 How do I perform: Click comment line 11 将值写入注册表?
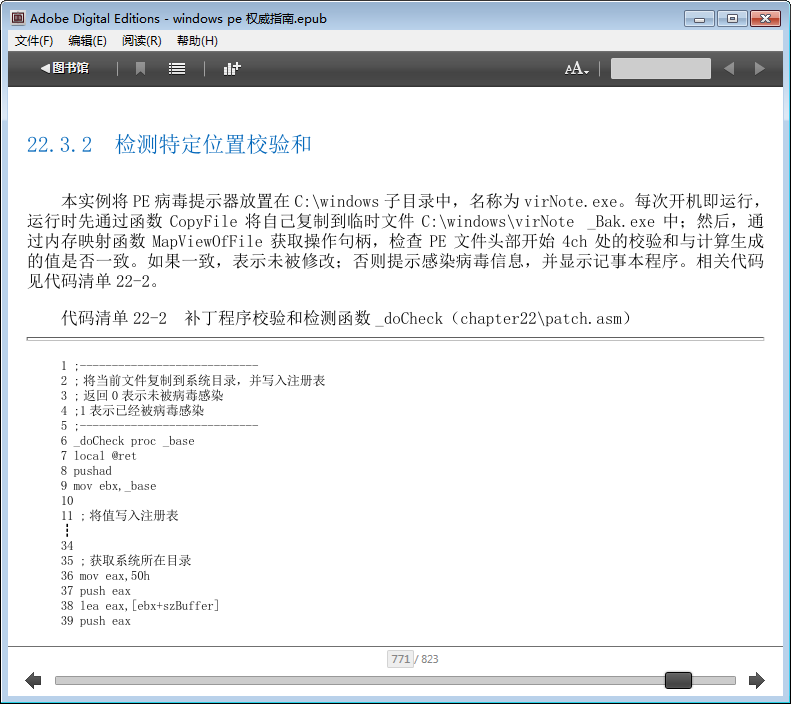pos(120,516)
